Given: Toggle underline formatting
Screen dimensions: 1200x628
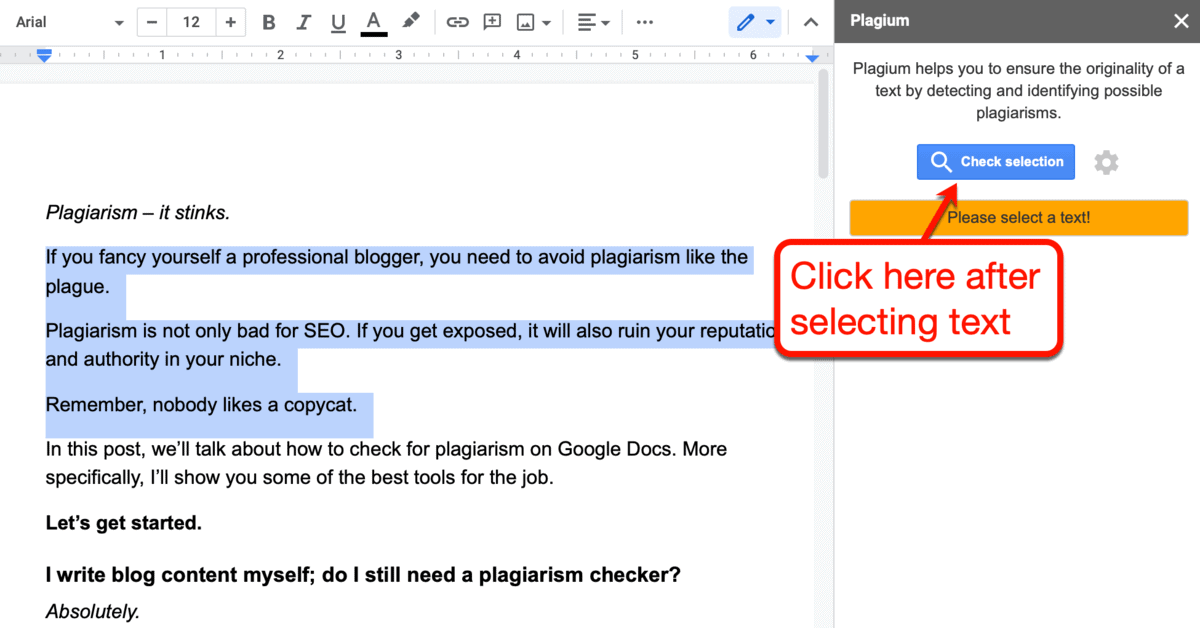Looking at the screenshot, I should 338,22.
